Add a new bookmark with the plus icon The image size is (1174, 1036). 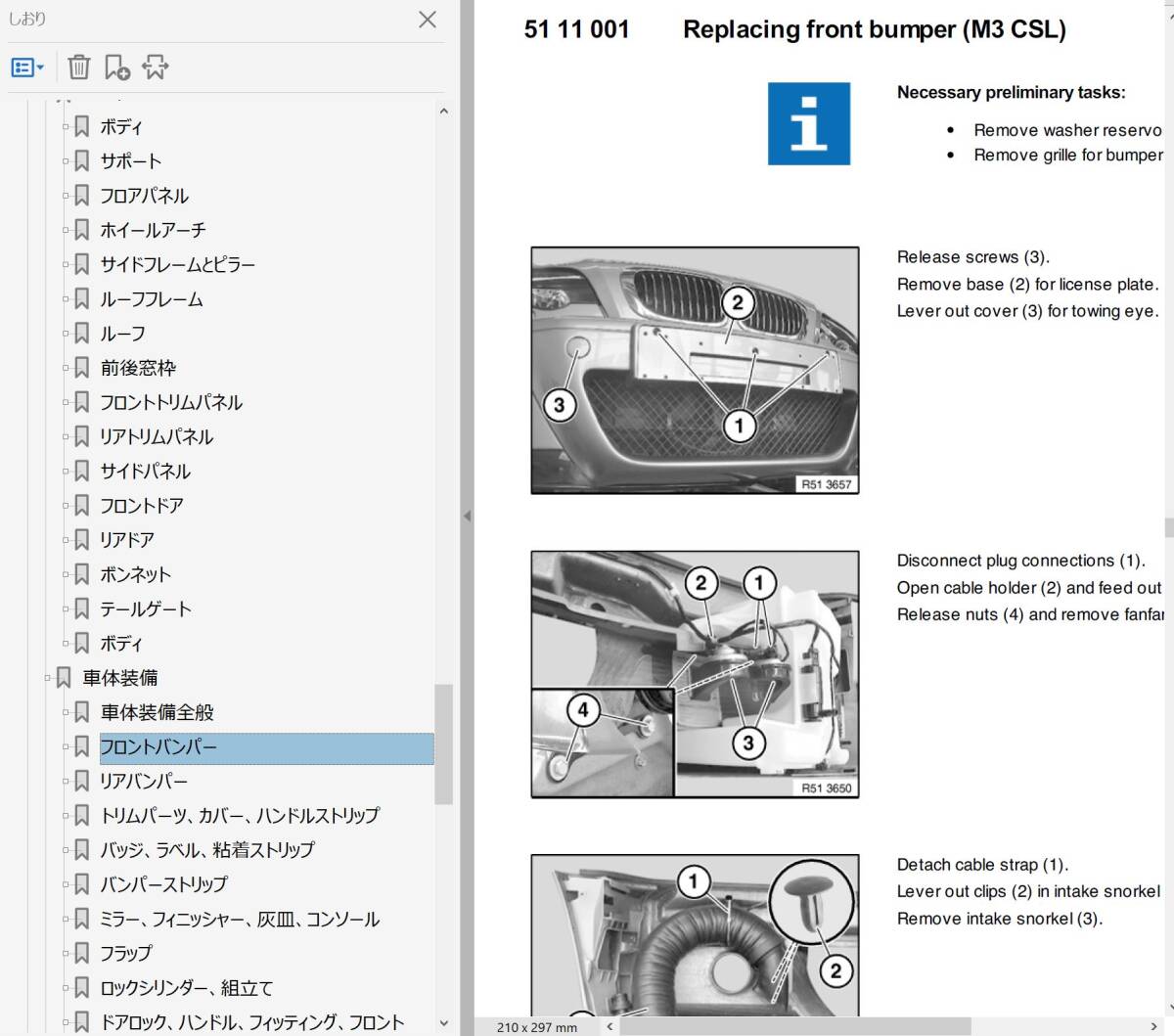click(x=116, y=68)
